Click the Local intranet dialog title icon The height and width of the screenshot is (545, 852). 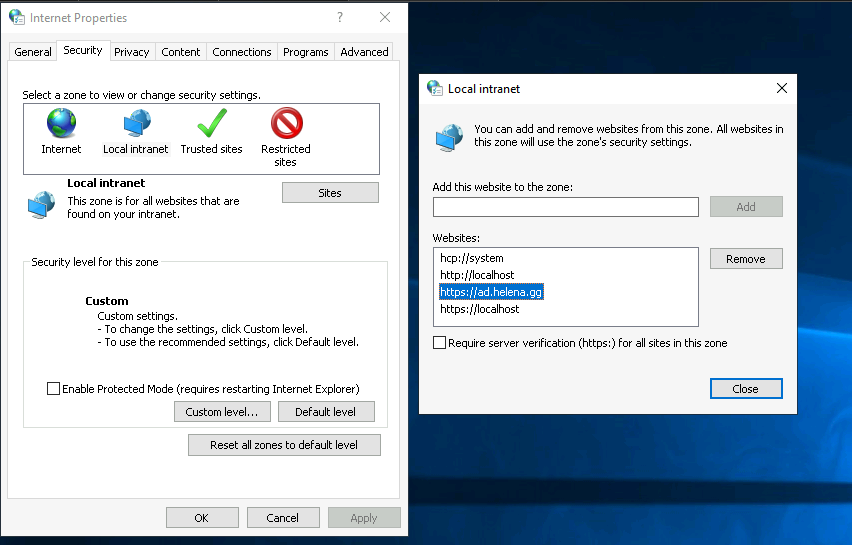point(435,88)
